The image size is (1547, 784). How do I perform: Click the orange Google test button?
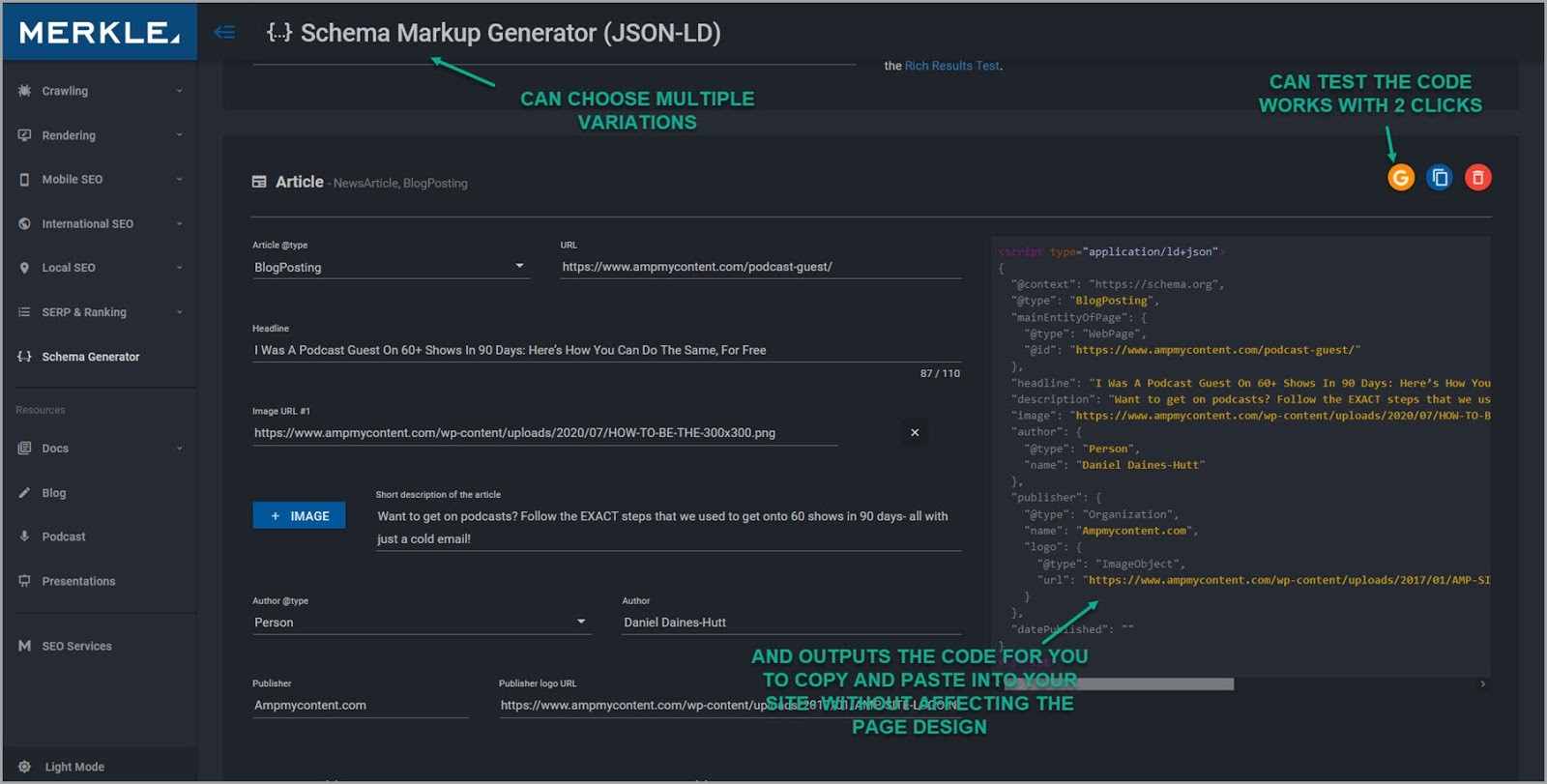click(1400, 178)
